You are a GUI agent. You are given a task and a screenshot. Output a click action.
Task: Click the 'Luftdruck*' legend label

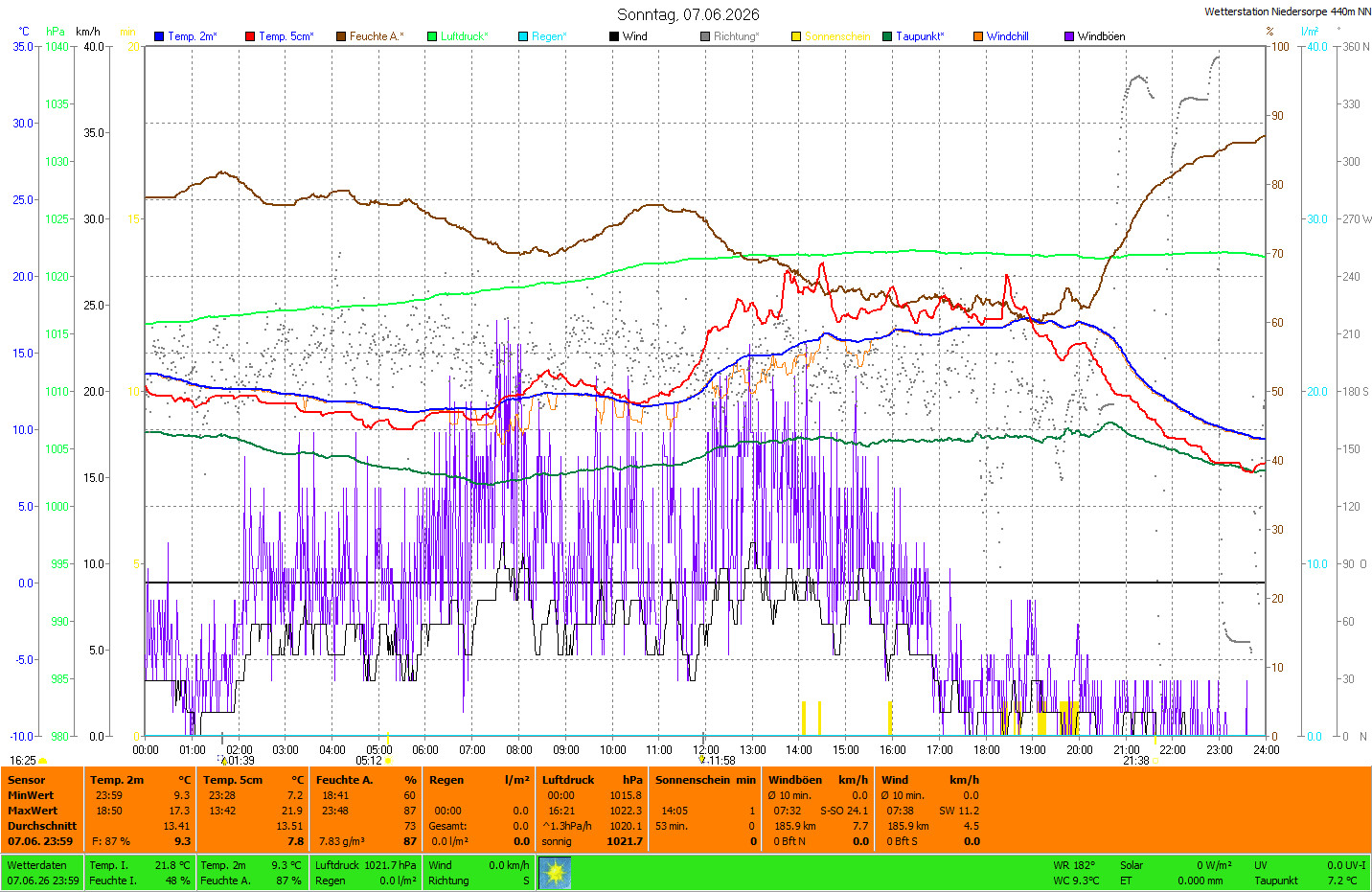coord(465,36)
